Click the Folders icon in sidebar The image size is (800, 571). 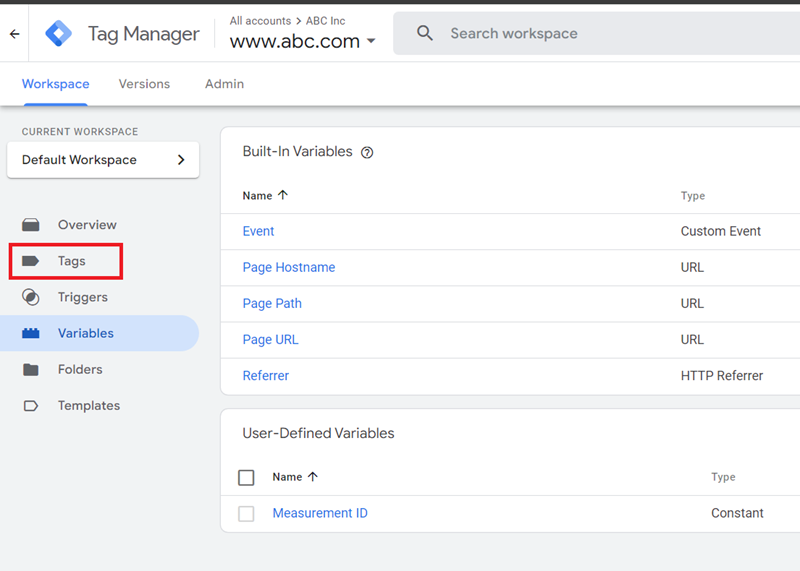31,369
